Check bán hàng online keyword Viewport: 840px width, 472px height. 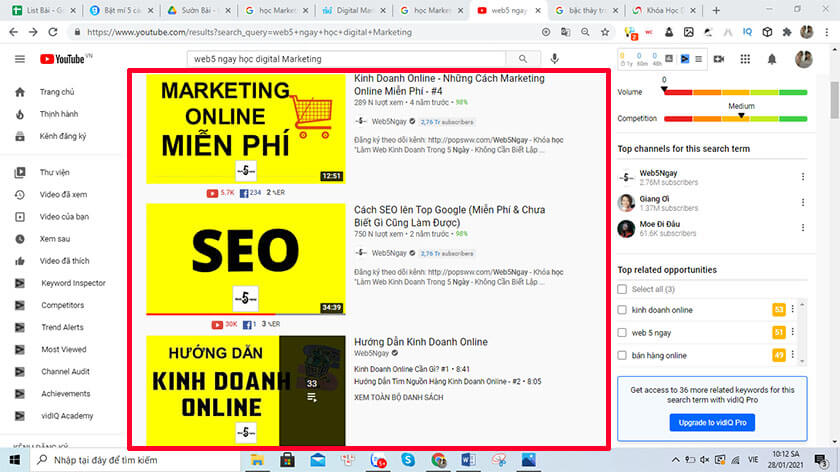622,355
